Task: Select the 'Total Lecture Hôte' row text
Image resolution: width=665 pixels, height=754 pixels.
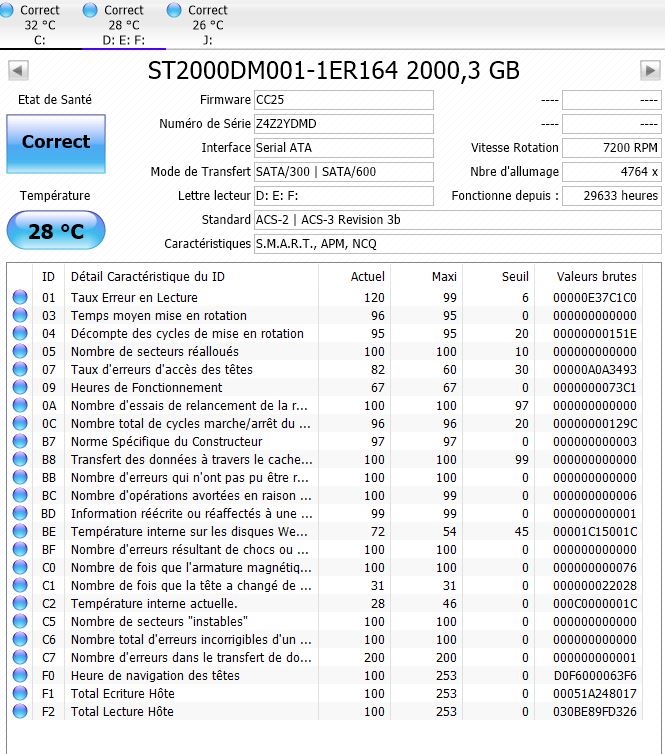Action: 122,712
